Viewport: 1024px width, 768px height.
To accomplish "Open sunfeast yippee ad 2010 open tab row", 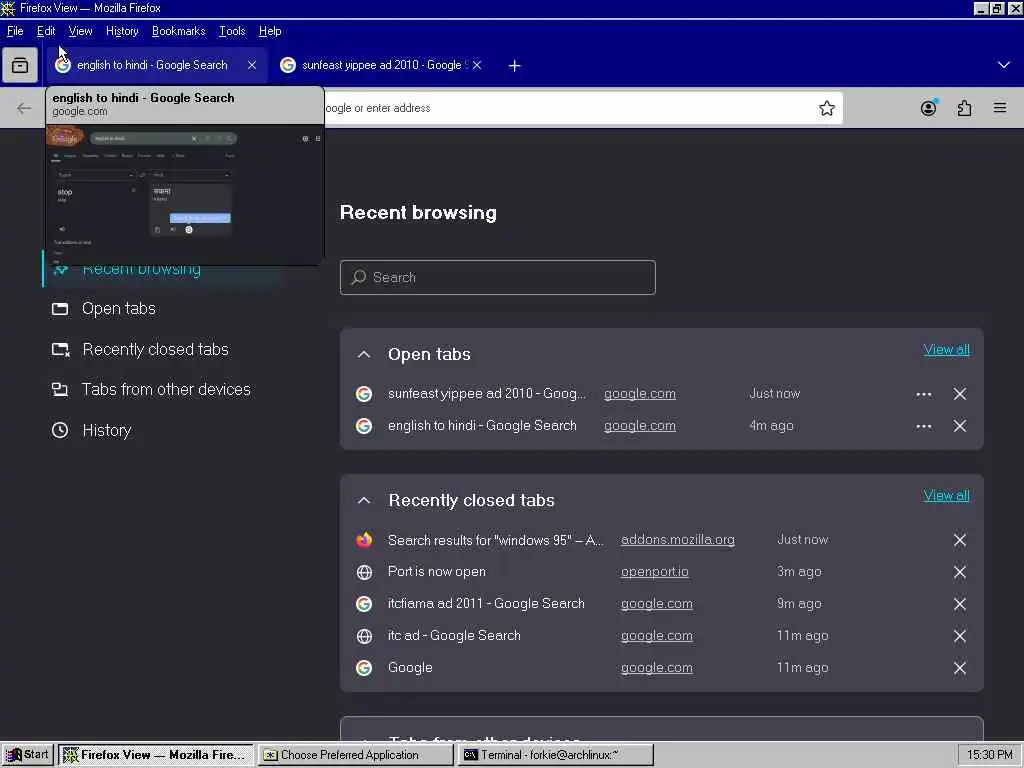I will click(487, 394).
